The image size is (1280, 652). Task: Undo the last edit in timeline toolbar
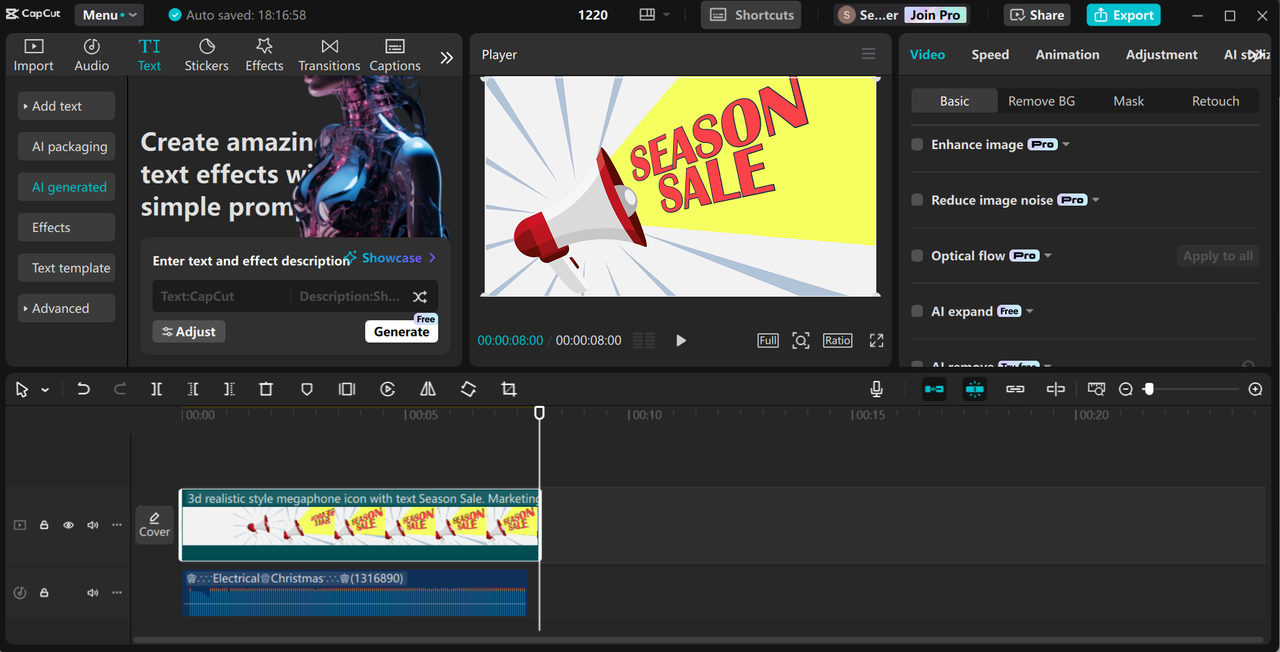point(84,389)
